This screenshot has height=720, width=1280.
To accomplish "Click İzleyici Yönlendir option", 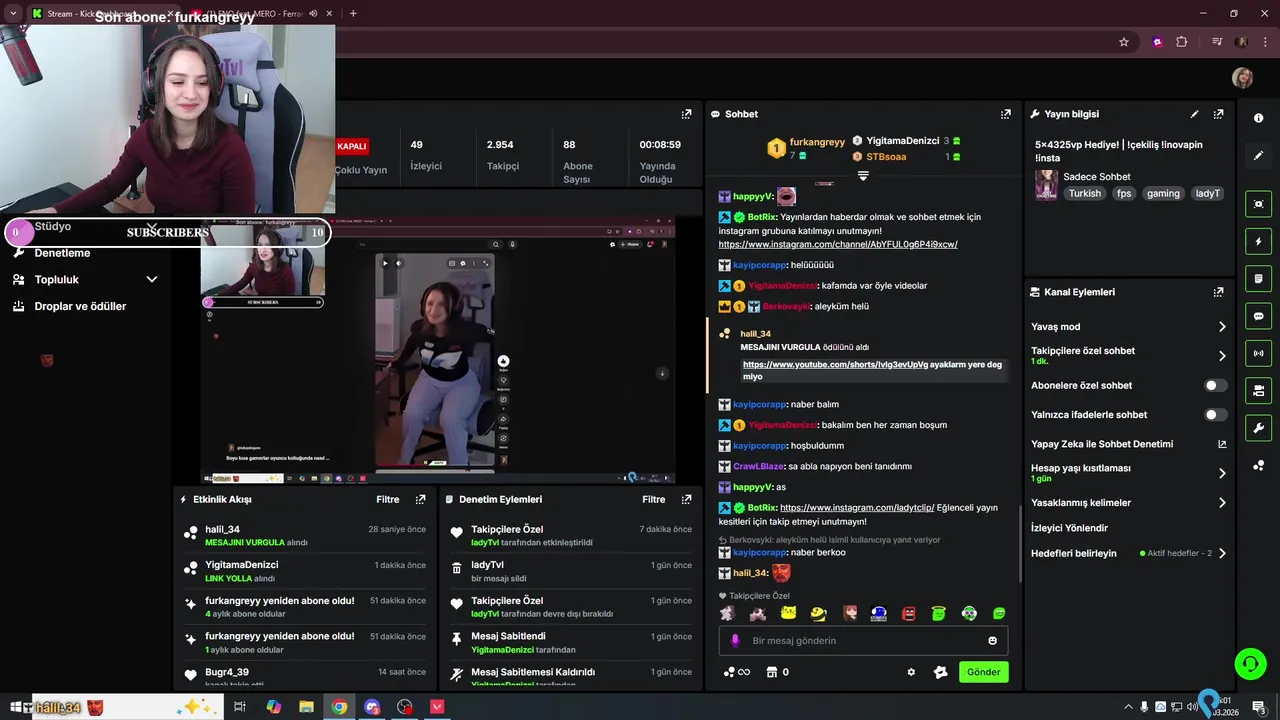I will (1069, 528).
